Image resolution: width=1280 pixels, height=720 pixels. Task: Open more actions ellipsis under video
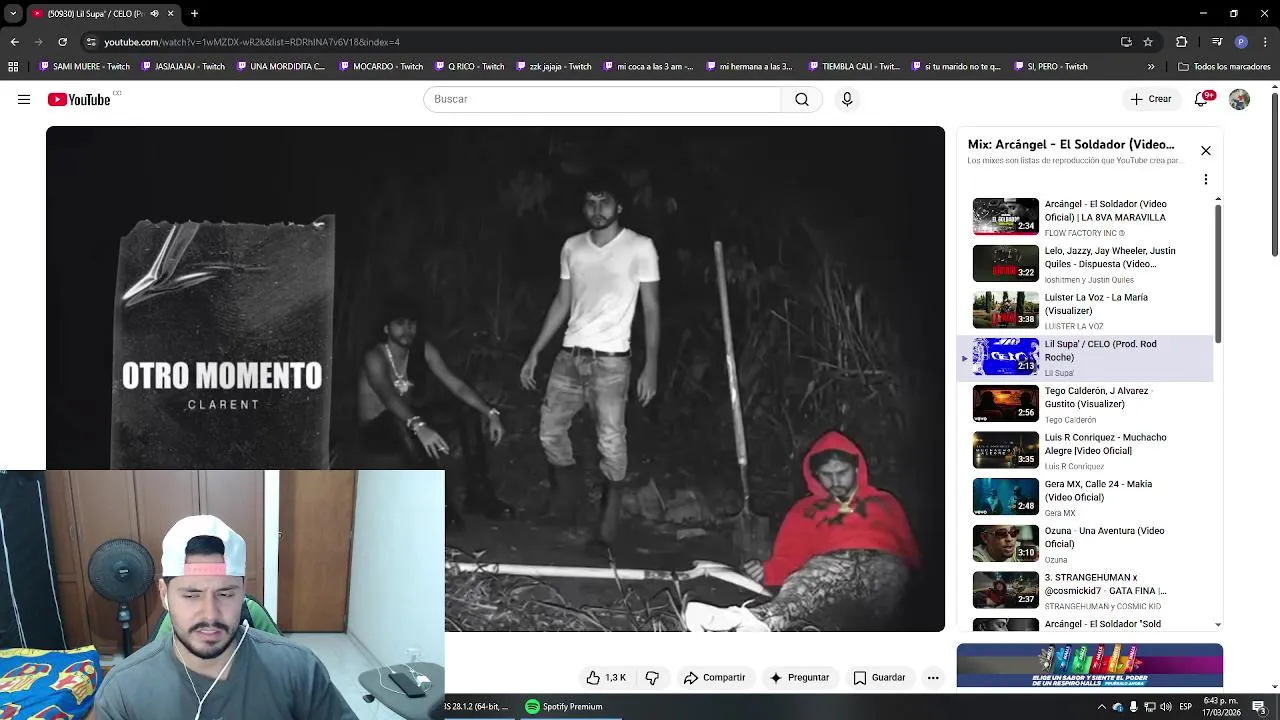(933, 677)
